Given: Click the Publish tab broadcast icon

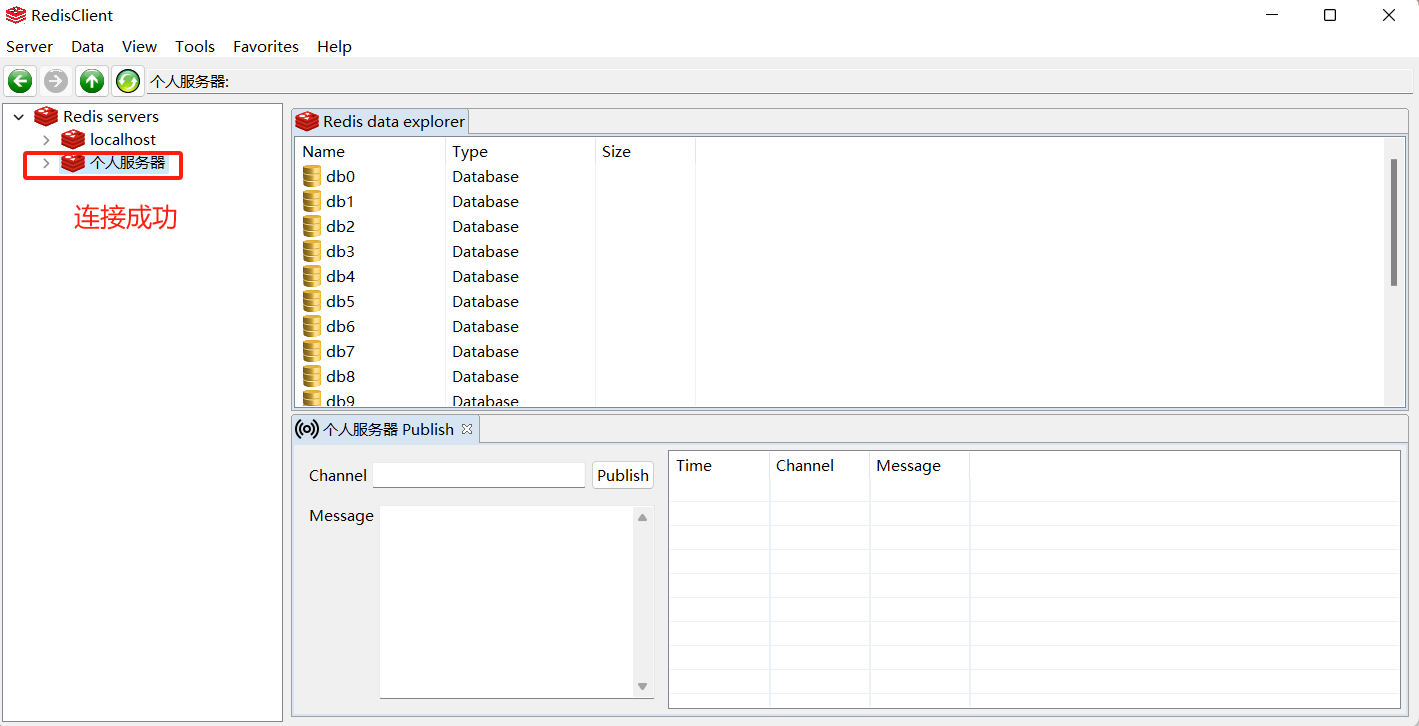Looking at the screenshot, I should click(x=307, y=430).
